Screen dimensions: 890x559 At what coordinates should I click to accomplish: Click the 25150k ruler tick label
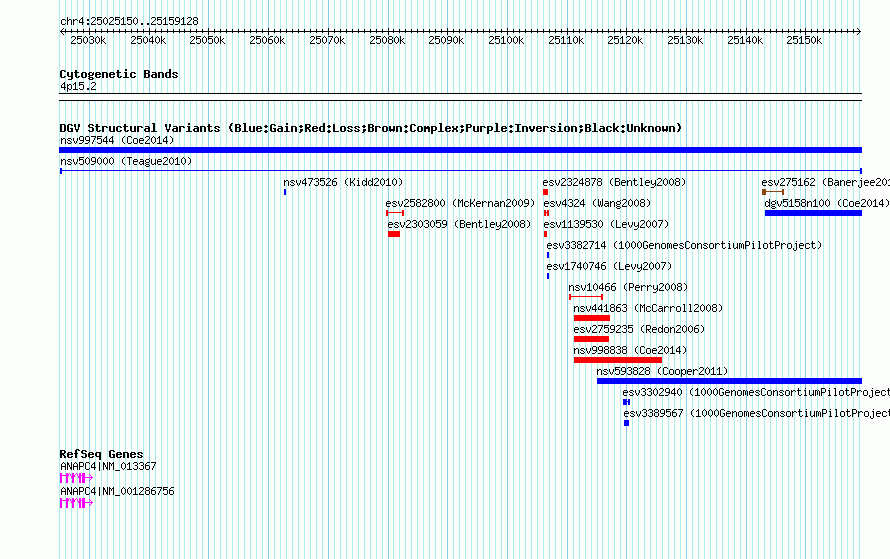(804, 40)
